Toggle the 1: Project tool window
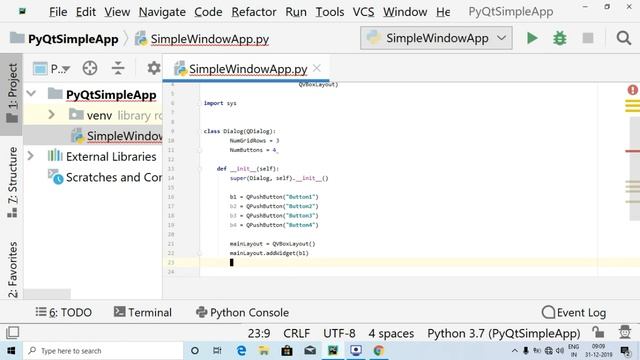Viewport: 640px width, 360px height. click(12, 93)
